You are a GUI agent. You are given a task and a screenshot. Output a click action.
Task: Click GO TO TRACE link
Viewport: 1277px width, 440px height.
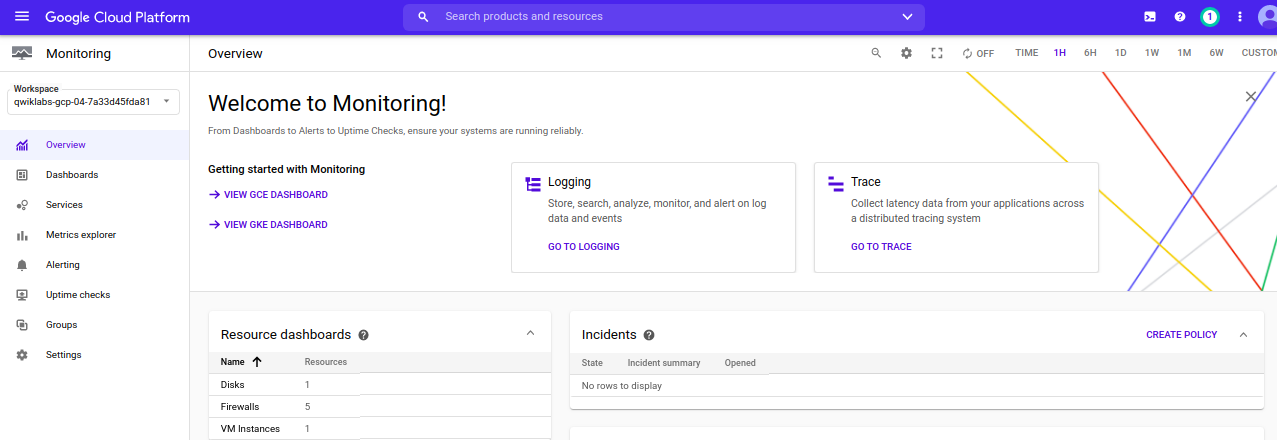coord(881,247)
